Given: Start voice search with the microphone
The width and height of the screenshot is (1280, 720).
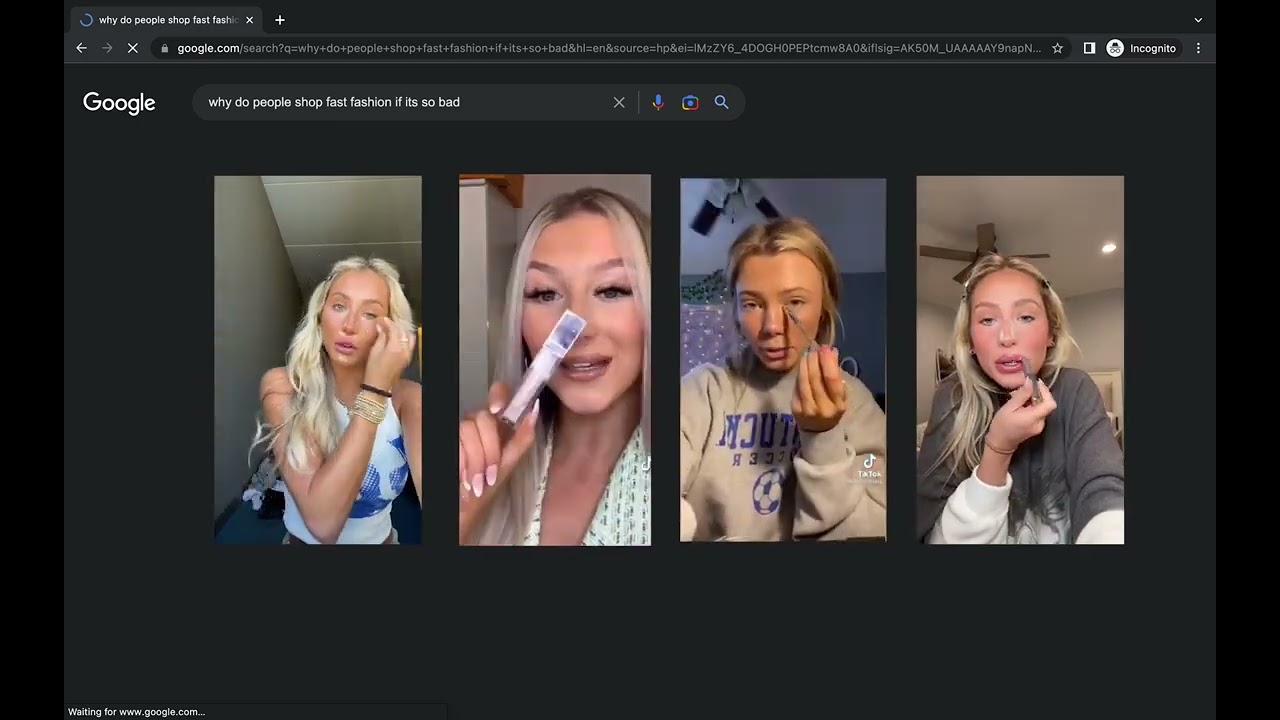Looking at the screenshot, I should pyautogui.click(x=658, y=102).
